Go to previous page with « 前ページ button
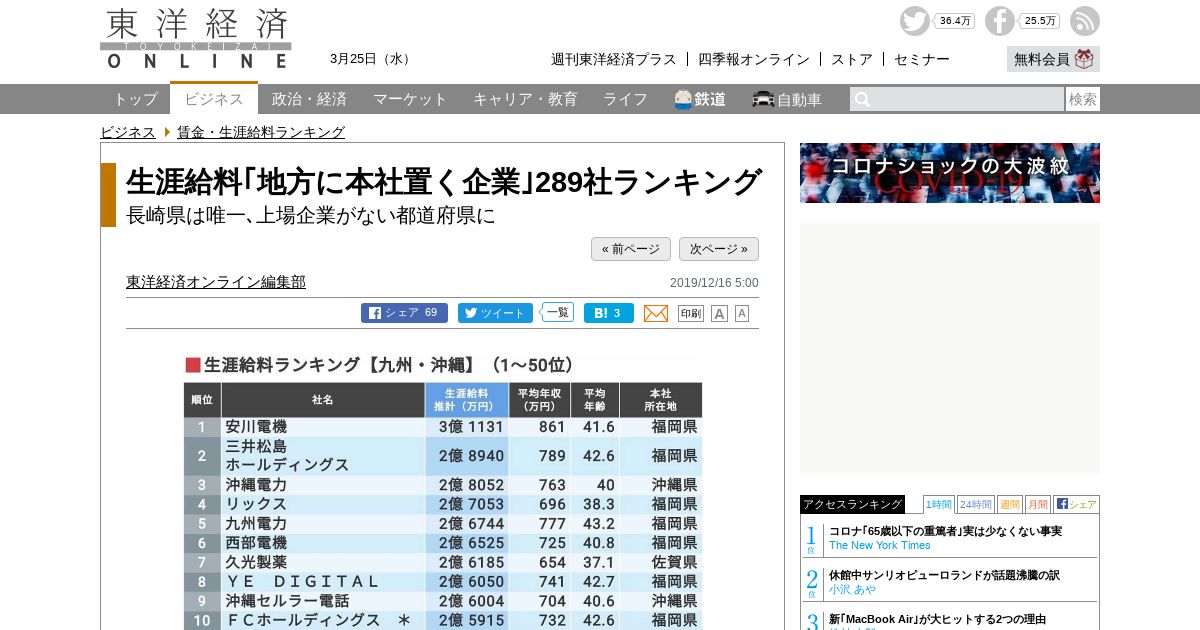Screen dimensions: 1200x630 tap(631, 249)
